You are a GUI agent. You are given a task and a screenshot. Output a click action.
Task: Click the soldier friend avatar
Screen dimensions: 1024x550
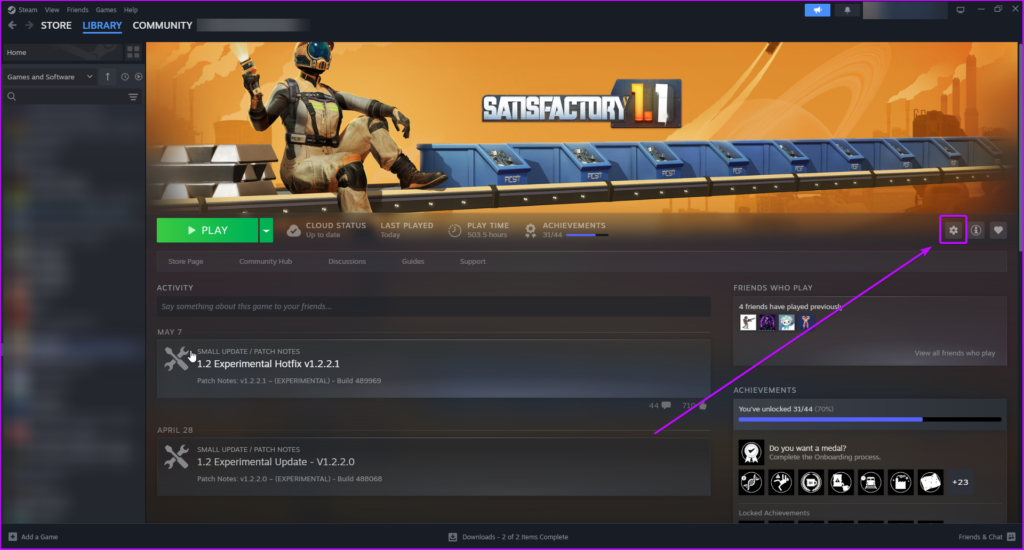point(748,322)
